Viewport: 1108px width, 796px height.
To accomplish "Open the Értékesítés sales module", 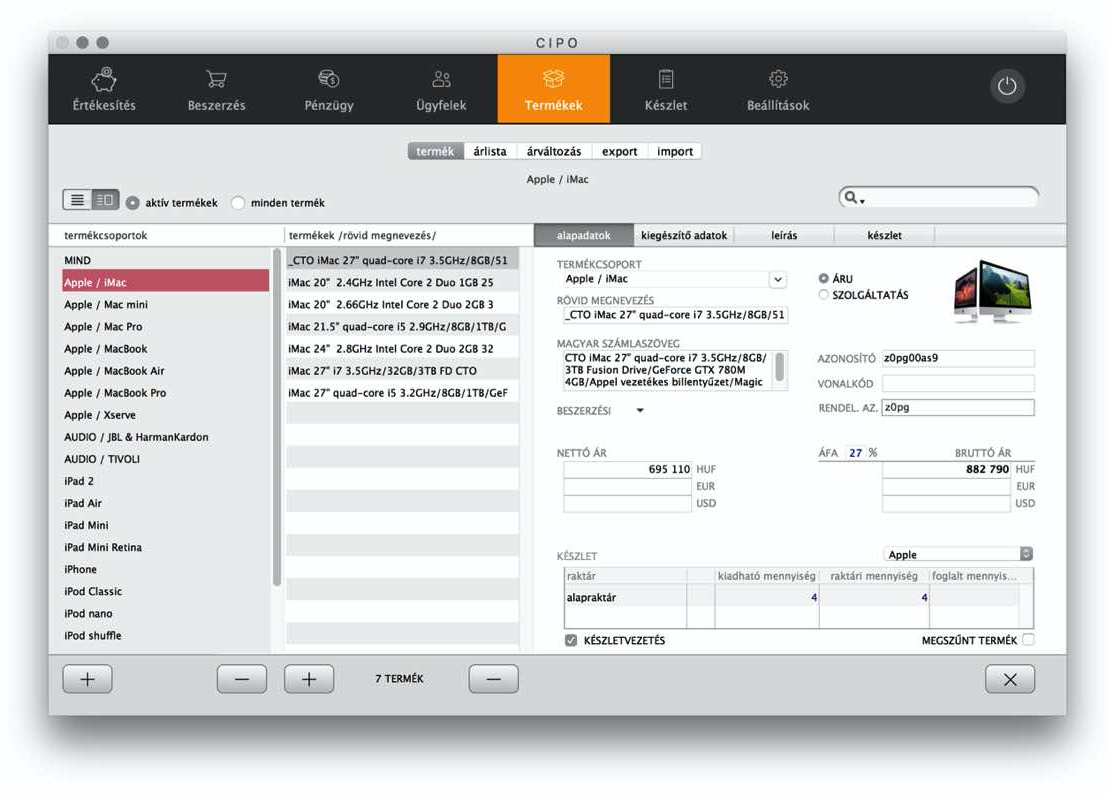I will point(104,90).
